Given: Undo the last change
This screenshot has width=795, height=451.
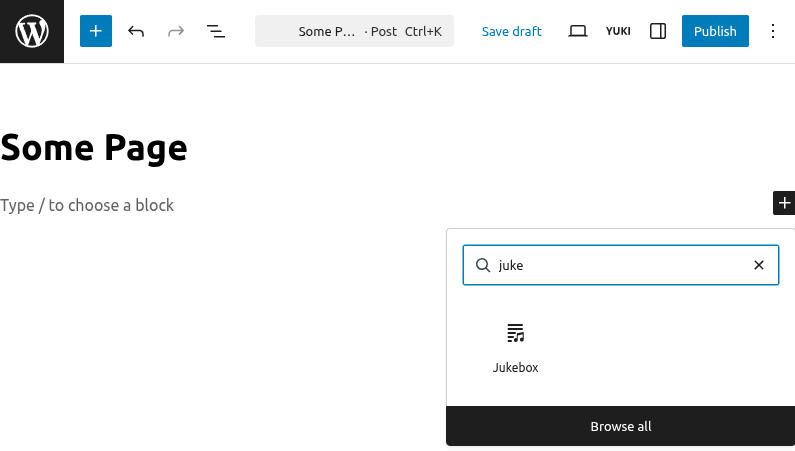Looking at the screenshot, I should click(136, 31).
